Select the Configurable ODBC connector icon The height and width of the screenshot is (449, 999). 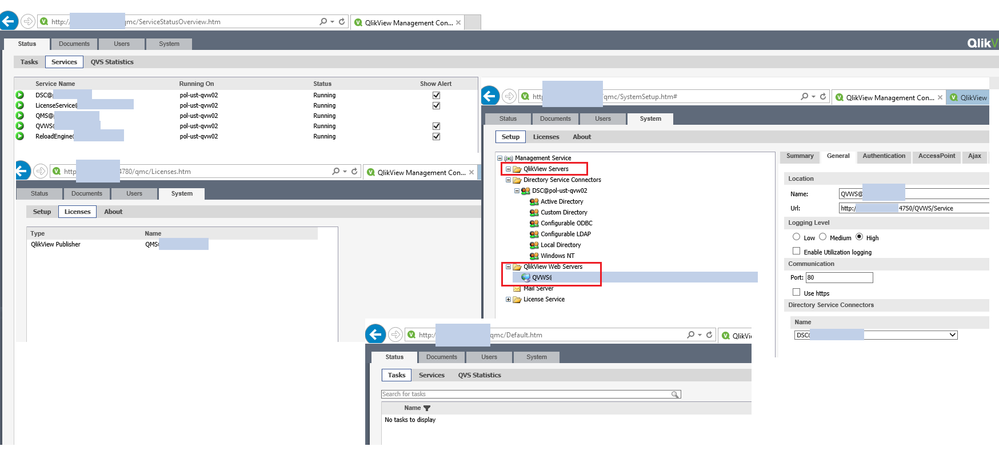point(534,223)
